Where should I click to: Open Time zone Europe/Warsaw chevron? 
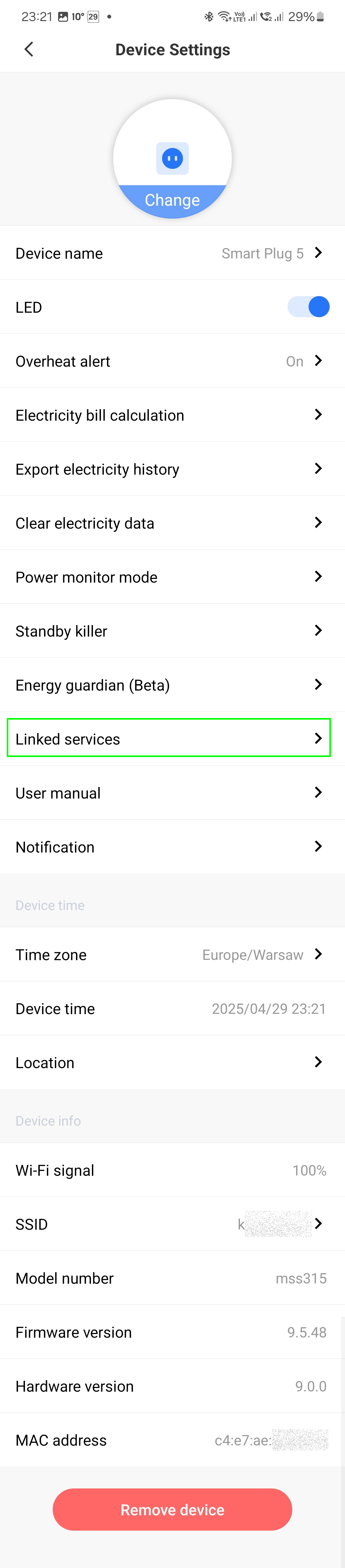point(318,954)
